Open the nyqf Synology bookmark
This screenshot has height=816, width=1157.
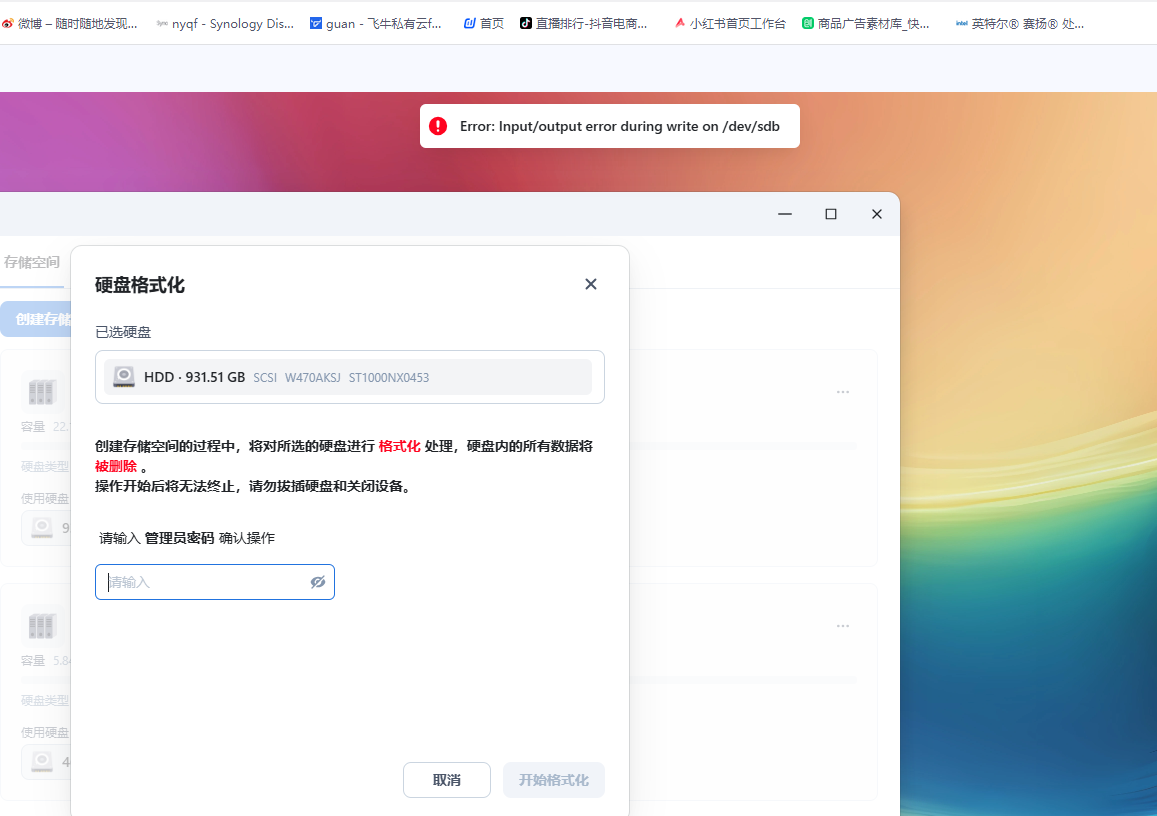click(x=226, y=24)
